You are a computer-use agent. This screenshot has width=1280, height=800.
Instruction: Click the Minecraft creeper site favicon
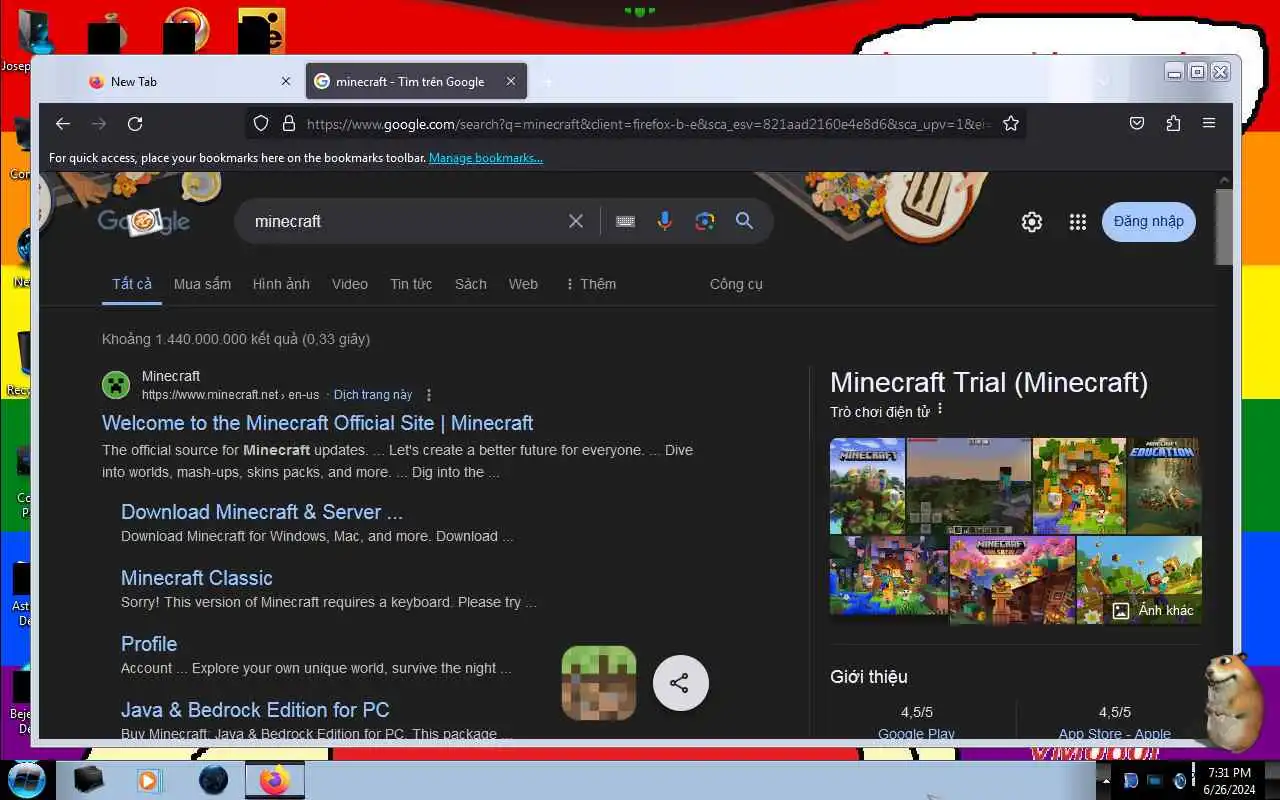[x=116, y=385]
